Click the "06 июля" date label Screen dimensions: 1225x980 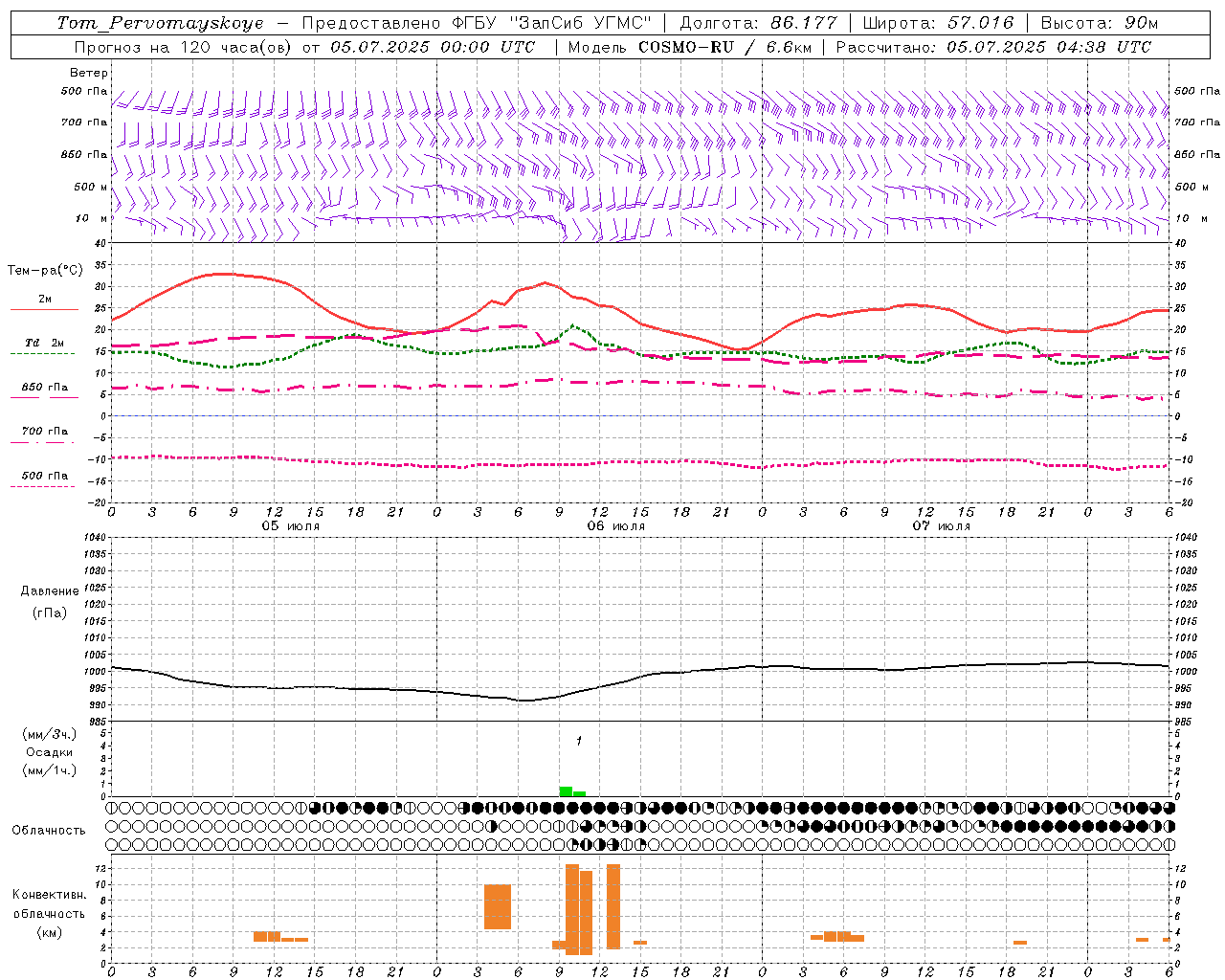pyautogui.click(x=615, y=526)
